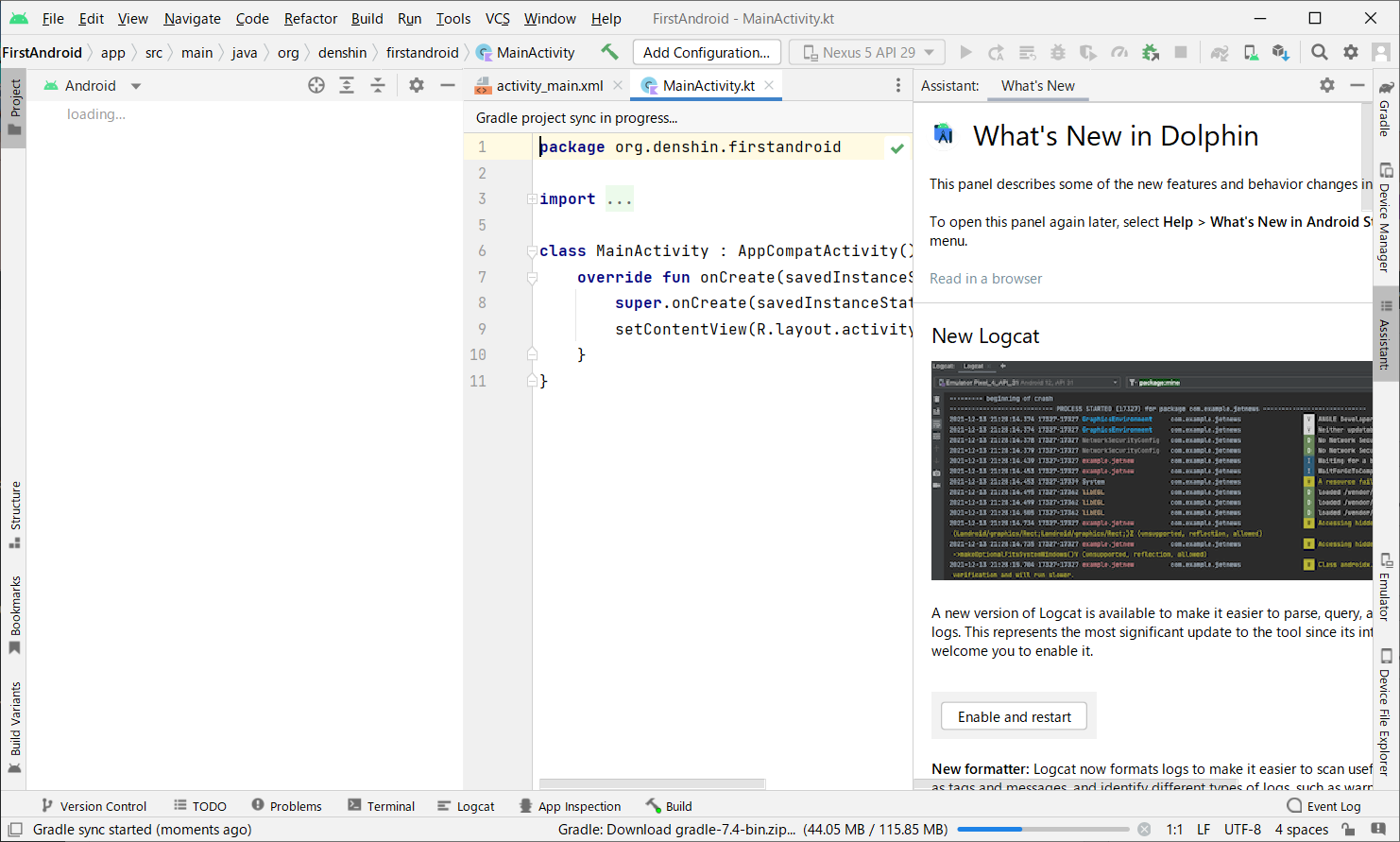The width and height of the screenshot is (1400, 842).
Task: Open the App Inspection tool window
Action: click(571, 805)
